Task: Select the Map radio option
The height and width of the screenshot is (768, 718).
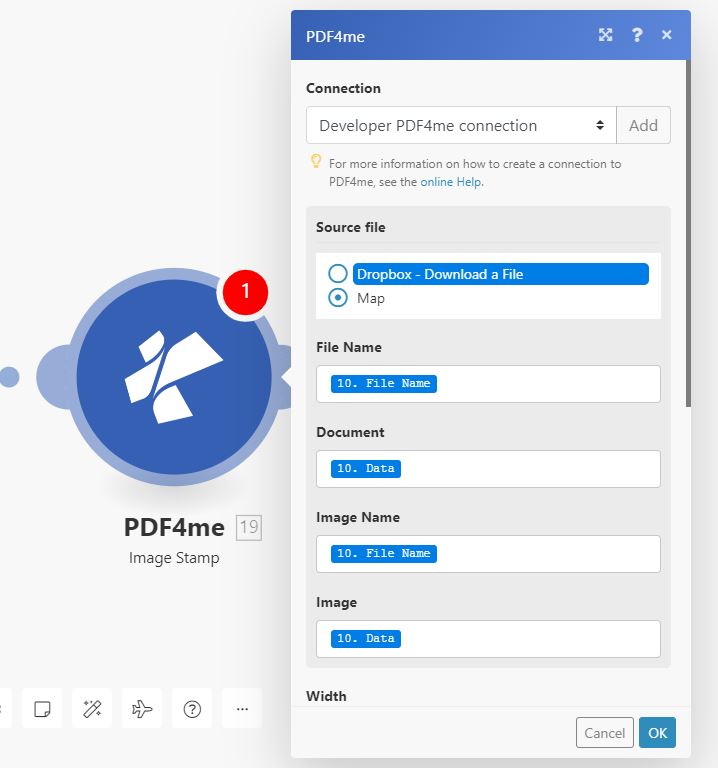Action: click(x=338, y=297)
